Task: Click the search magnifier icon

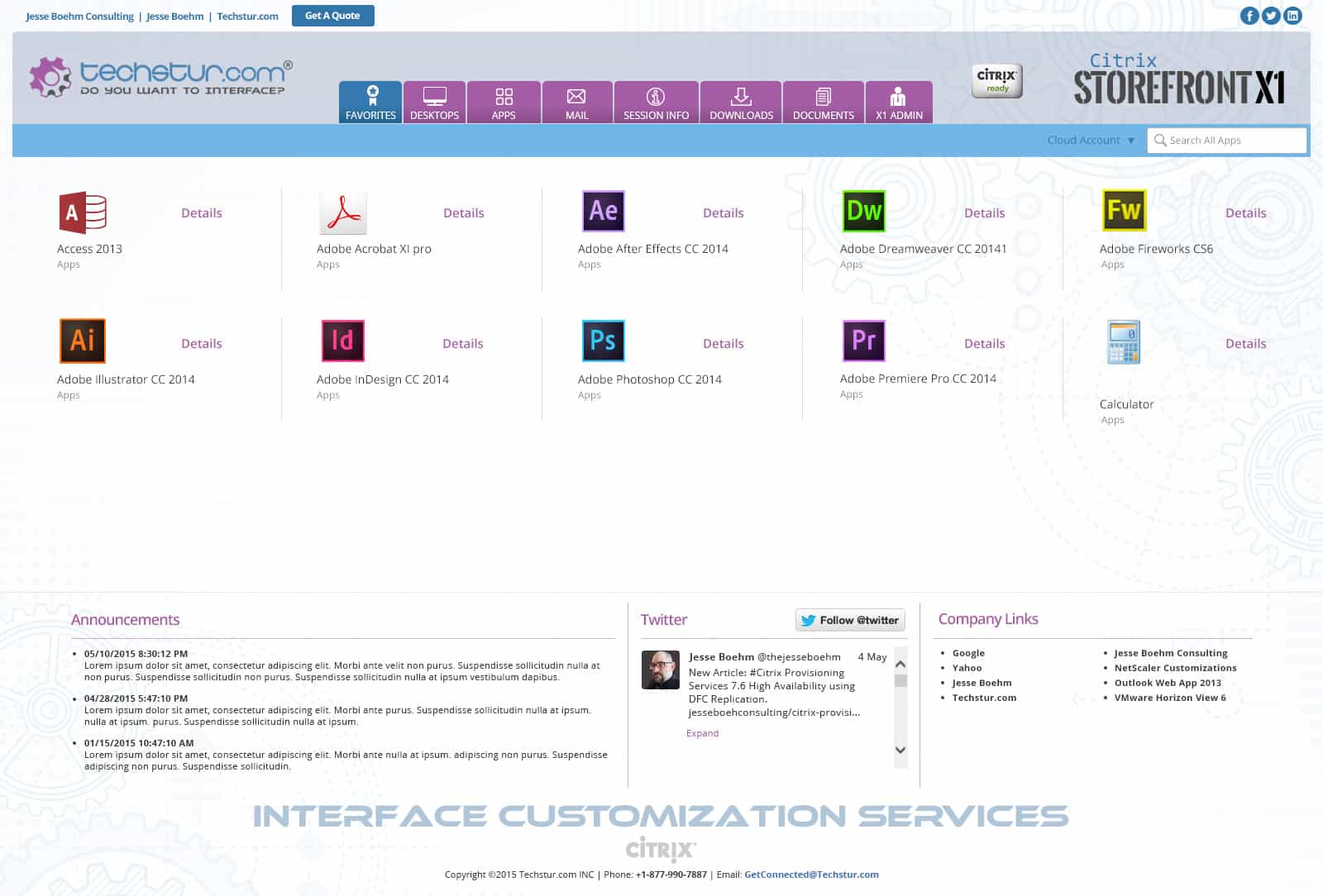Action: [1160, 141]
